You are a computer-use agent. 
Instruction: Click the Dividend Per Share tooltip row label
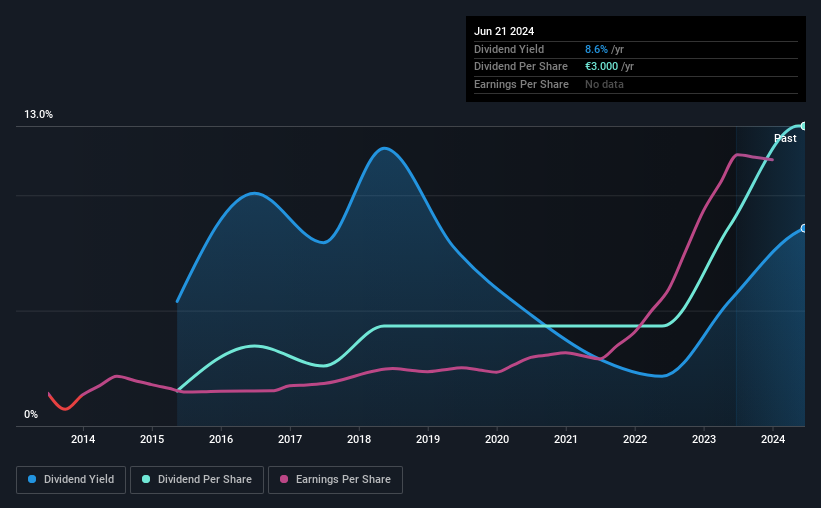point(520,67)
